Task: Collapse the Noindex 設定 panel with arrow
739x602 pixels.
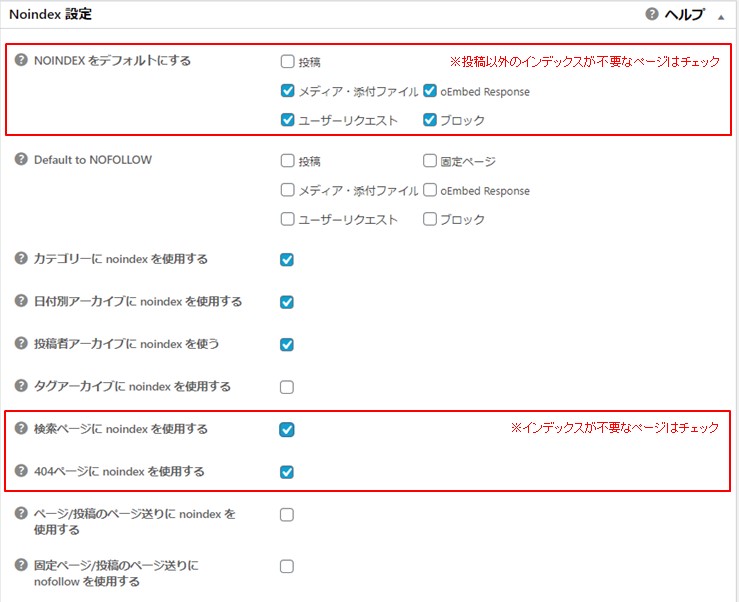Action: 721,16
